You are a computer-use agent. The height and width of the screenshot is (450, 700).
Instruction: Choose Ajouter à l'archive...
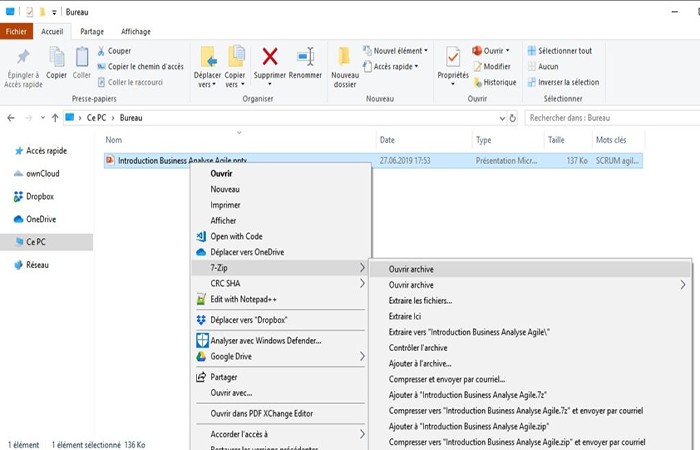[x=530, y=363]
